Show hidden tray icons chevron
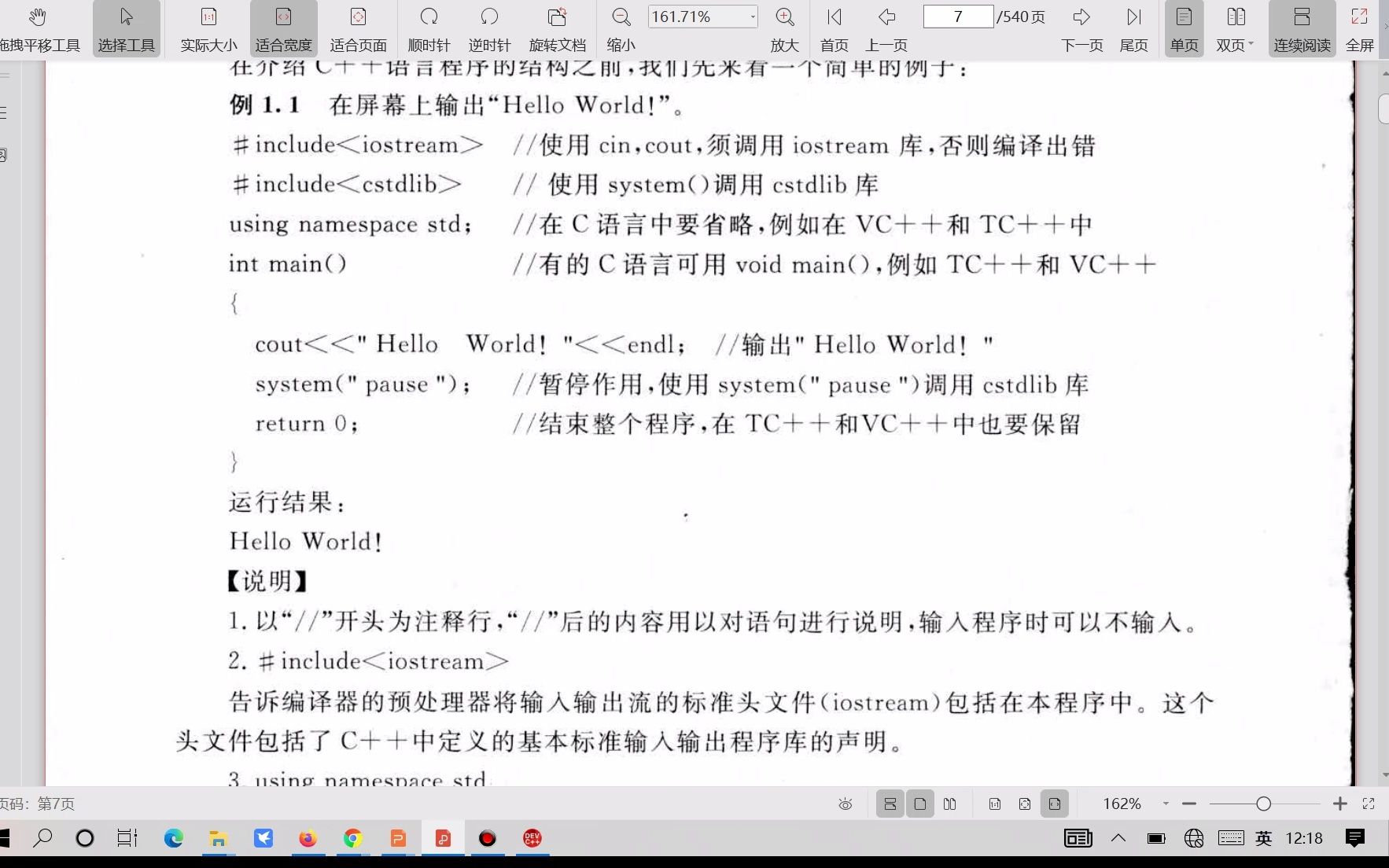The width and height of the screenshot is (1389, 868). pyautogui.click(x=1118, y=838)
